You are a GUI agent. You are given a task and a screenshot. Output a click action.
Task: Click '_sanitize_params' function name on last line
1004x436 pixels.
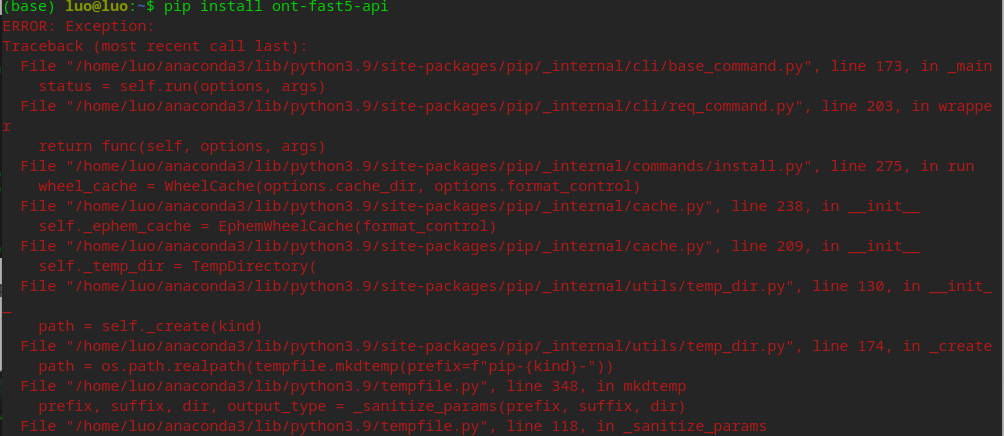pos(695,426)
